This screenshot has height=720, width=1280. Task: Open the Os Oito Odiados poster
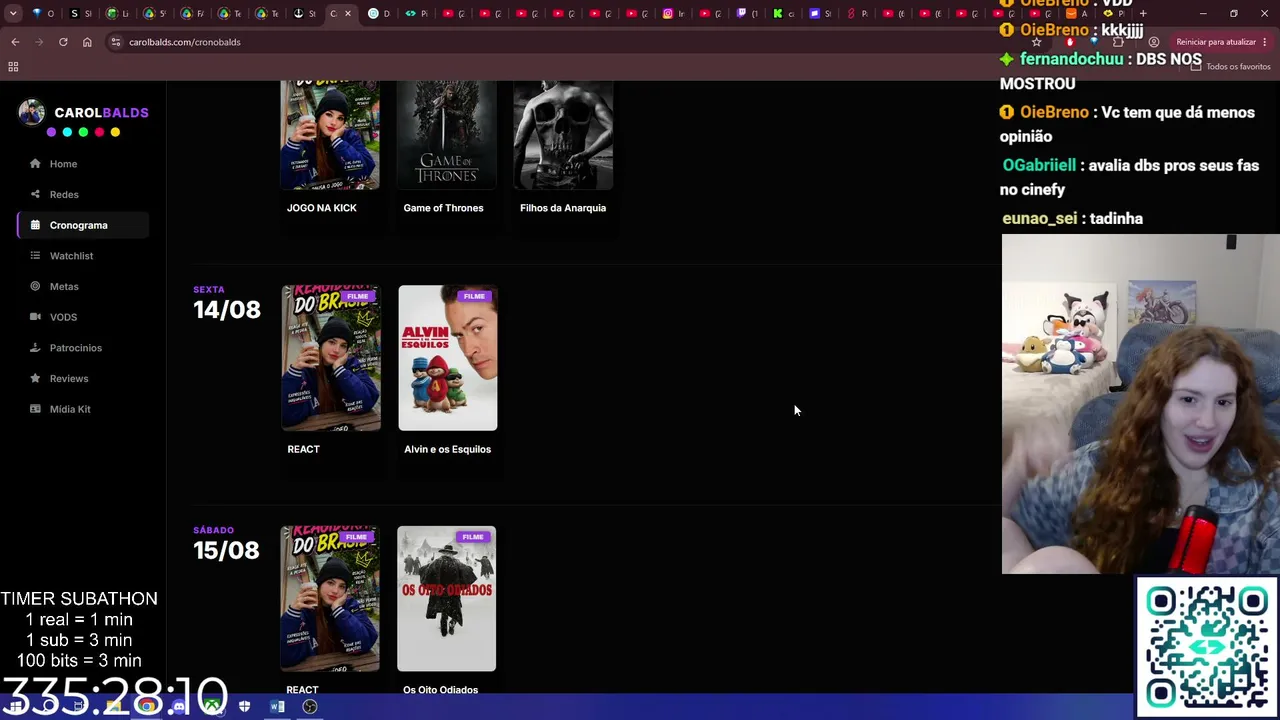pyautogui.click(x=446, y=599)
